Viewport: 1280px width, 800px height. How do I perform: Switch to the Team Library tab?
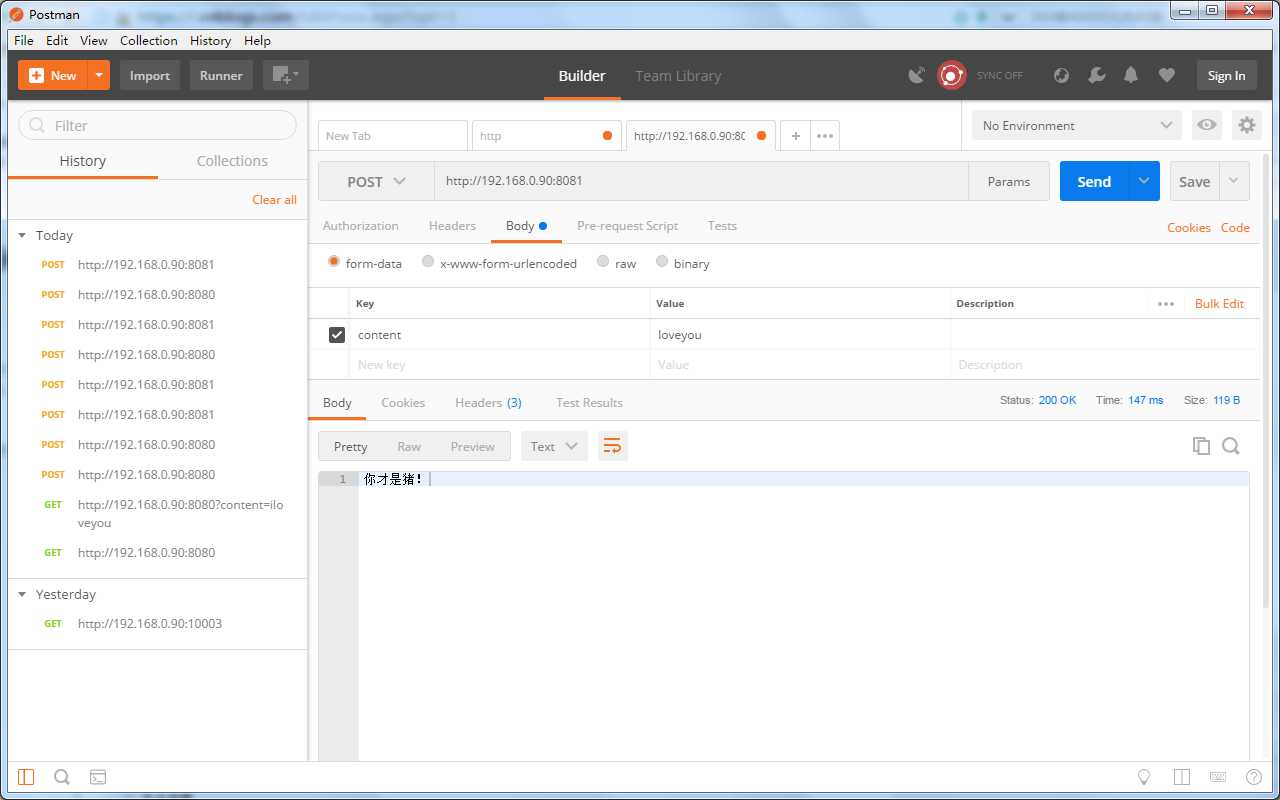point(678,75)
